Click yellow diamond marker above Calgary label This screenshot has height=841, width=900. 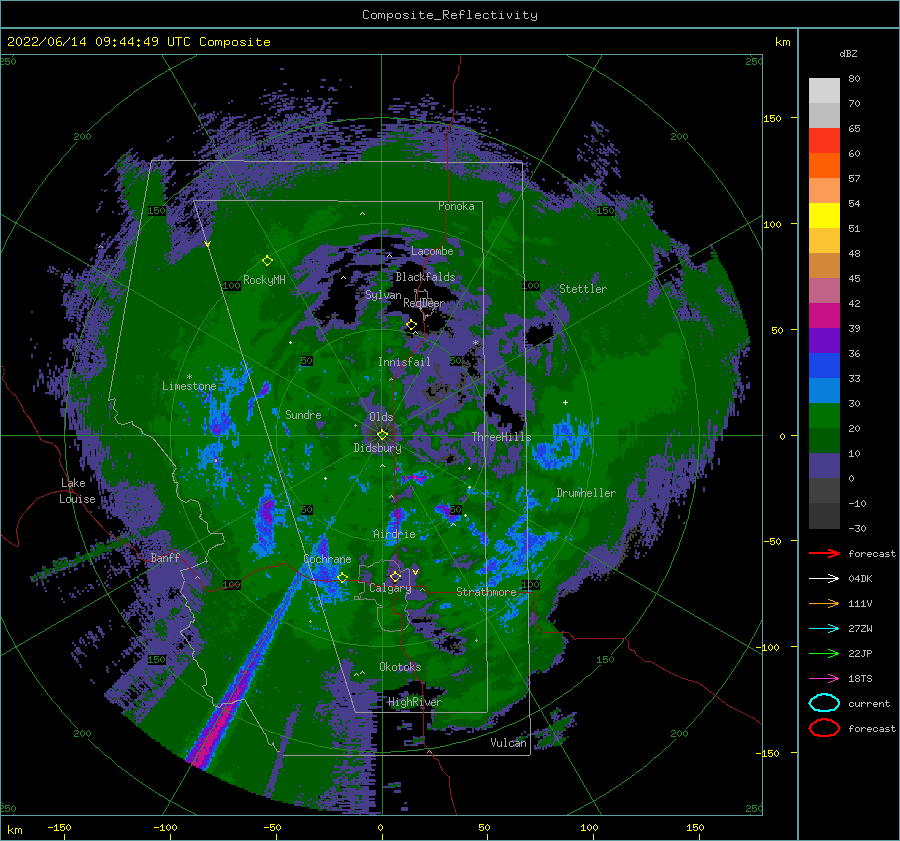pyautogui.click(x=395, y=576)
